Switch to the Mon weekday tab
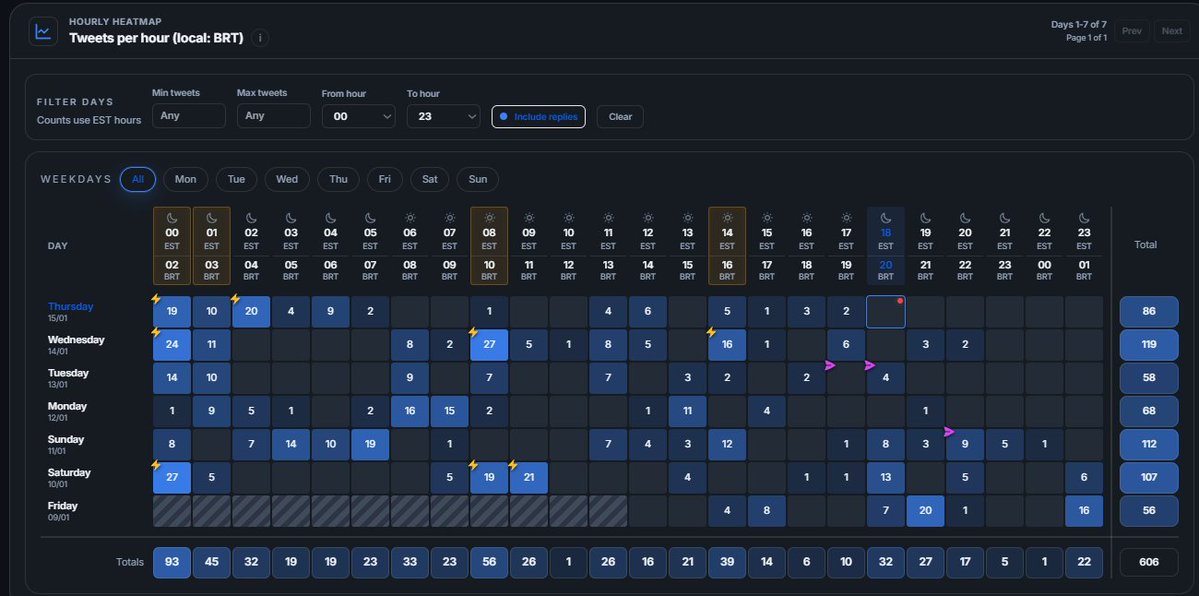 [x=185, y=179]
